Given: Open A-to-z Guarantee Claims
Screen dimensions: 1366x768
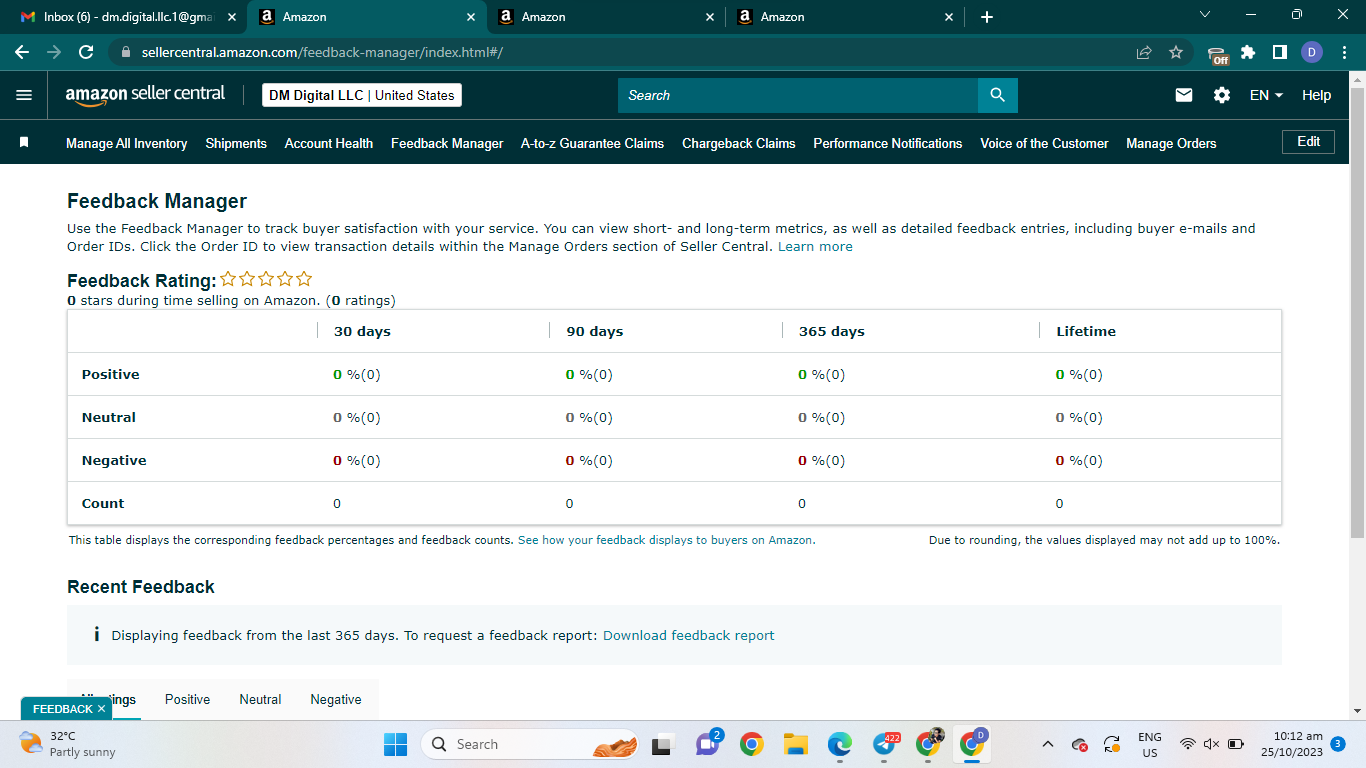Looking at the screenshot, I should [x=592, y=143].
